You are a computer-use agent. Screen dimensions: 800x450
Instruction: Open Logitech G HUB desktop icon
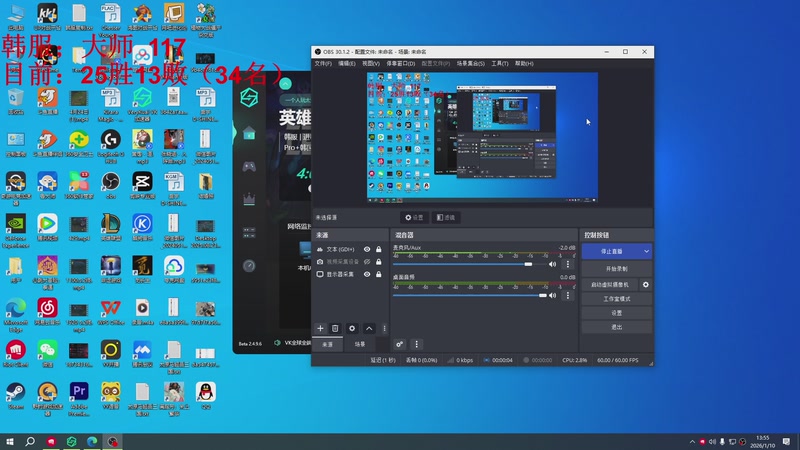tap(110, 145)
